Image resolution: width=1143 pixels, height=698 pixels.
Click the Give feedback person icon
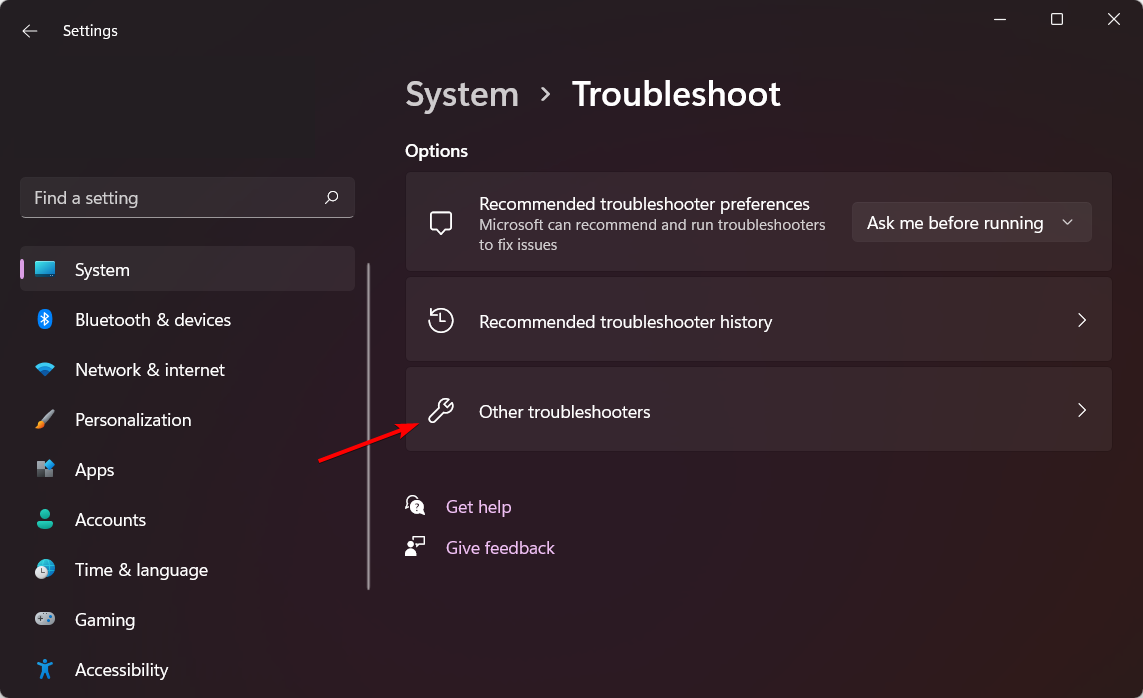point(416,546)
